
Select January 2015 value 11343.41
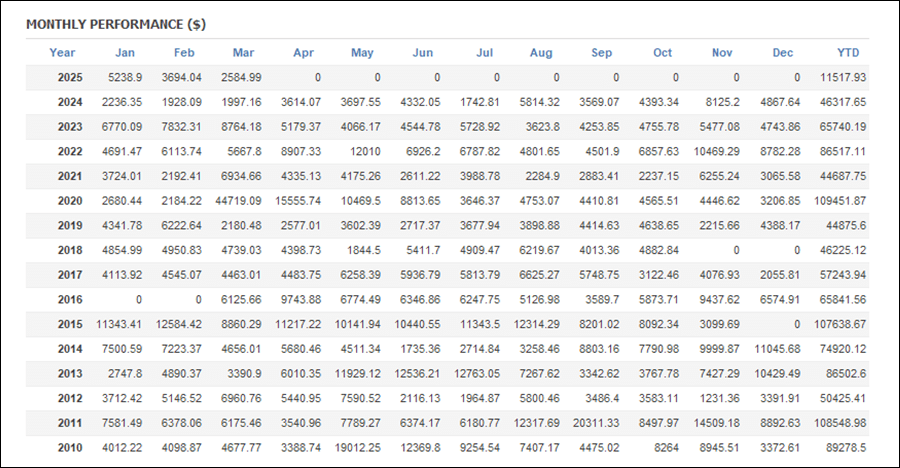119,324
